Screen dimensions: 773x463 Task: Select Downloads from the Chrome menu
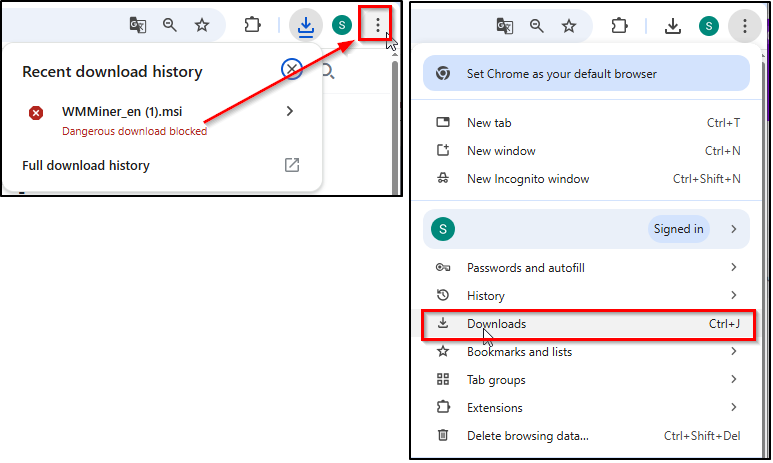[588, 324]
